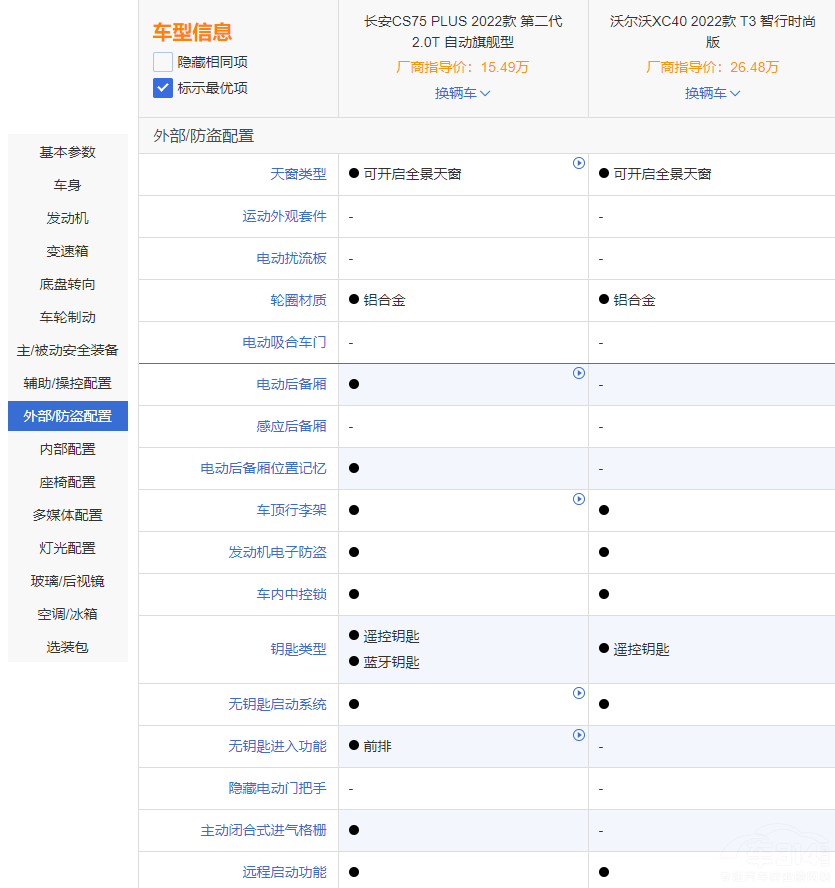Open the preview icon on 电动后备厢 row
Viewport: 835px width, 888px height.
[579, 373]
